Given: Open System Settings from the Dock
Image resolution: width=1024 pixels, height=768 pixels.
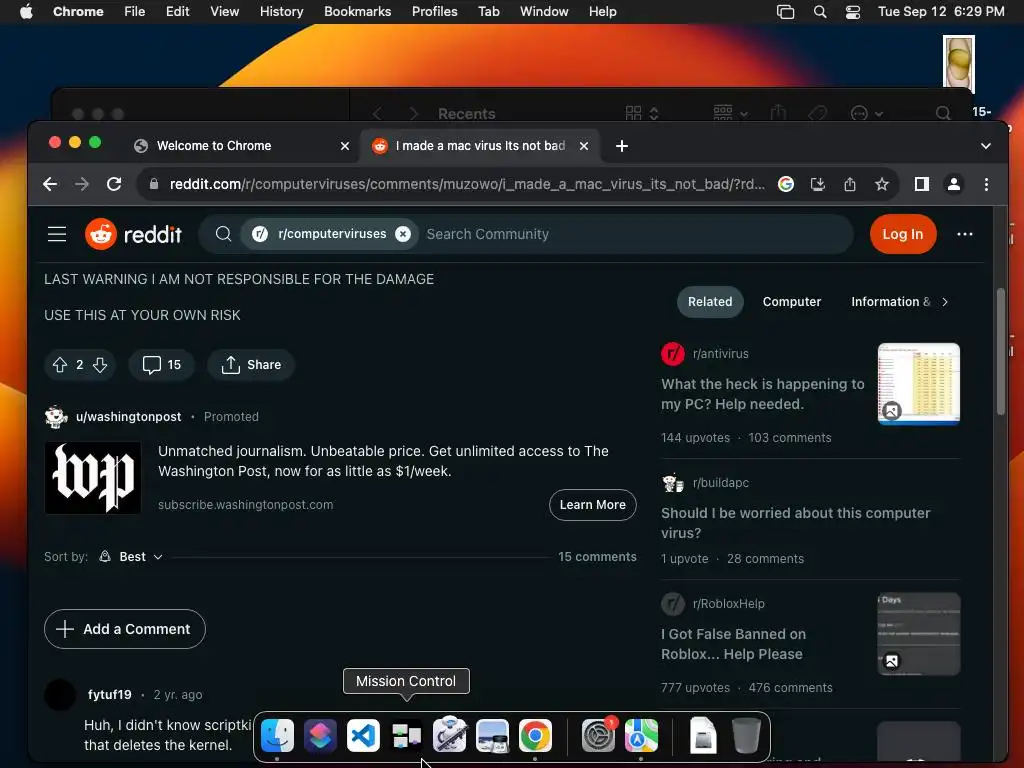Looking at the screenshot, I should click(598, 735).
